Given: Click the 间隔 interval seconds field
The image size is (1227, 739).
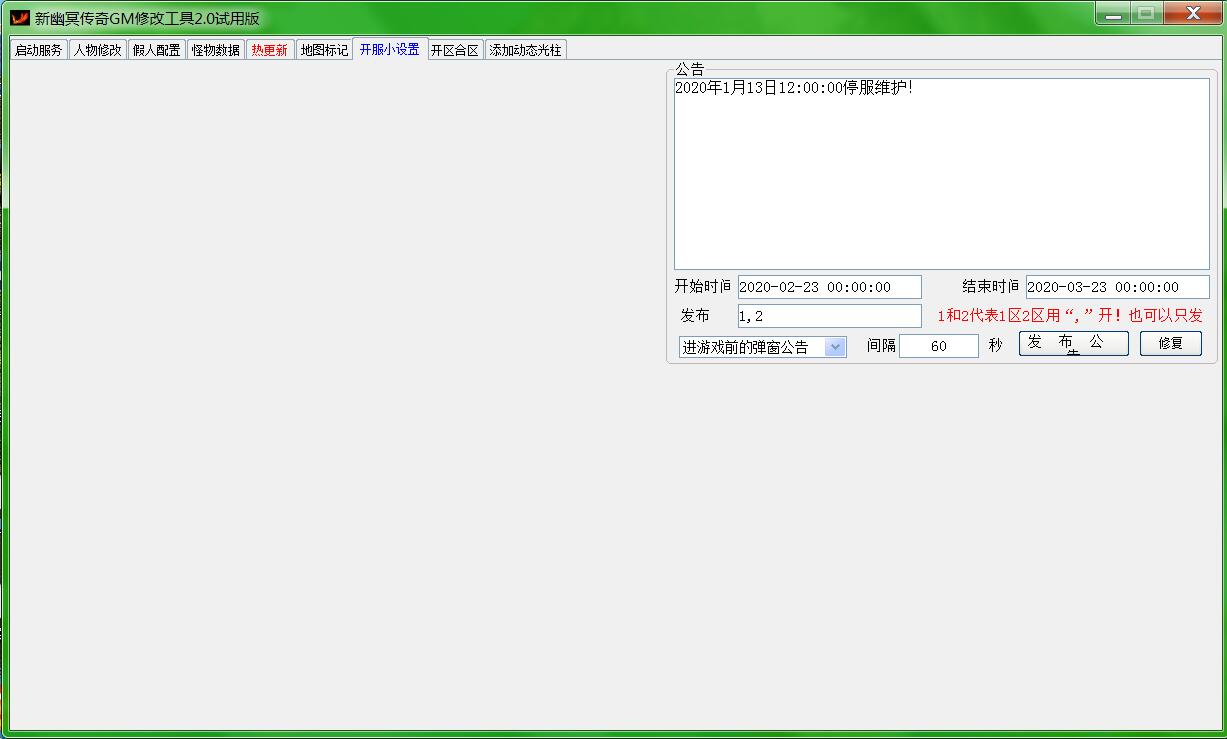Looking at the screenshot, I should 938,346.
